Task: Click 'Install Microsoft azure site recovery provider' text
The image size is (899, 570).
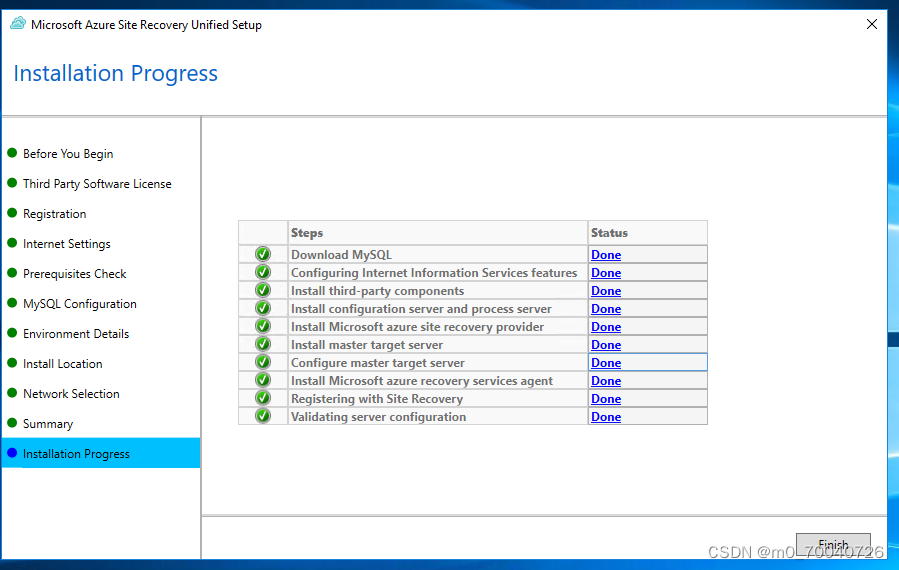Action: 417,327
